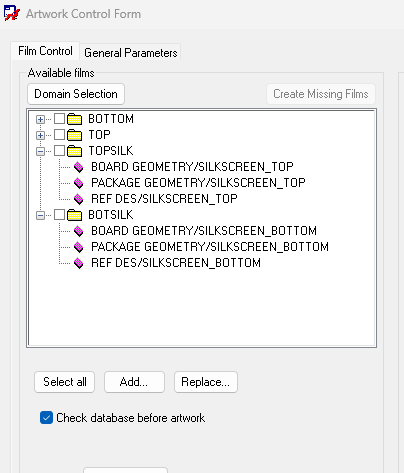Expand the BOTTOM film tree node
This screenshot has height=473, width=404.
click(x=40, y=119)
